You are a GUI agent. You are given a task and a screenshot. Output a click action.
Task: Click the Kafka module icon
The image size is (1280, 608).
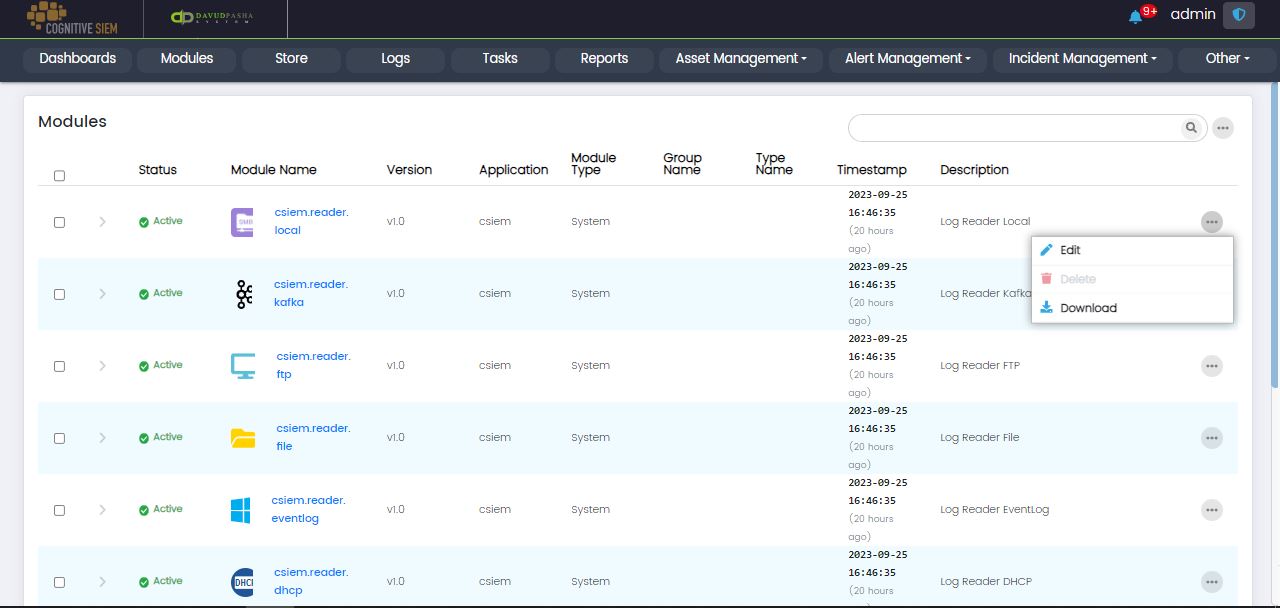tap(243, 294)
